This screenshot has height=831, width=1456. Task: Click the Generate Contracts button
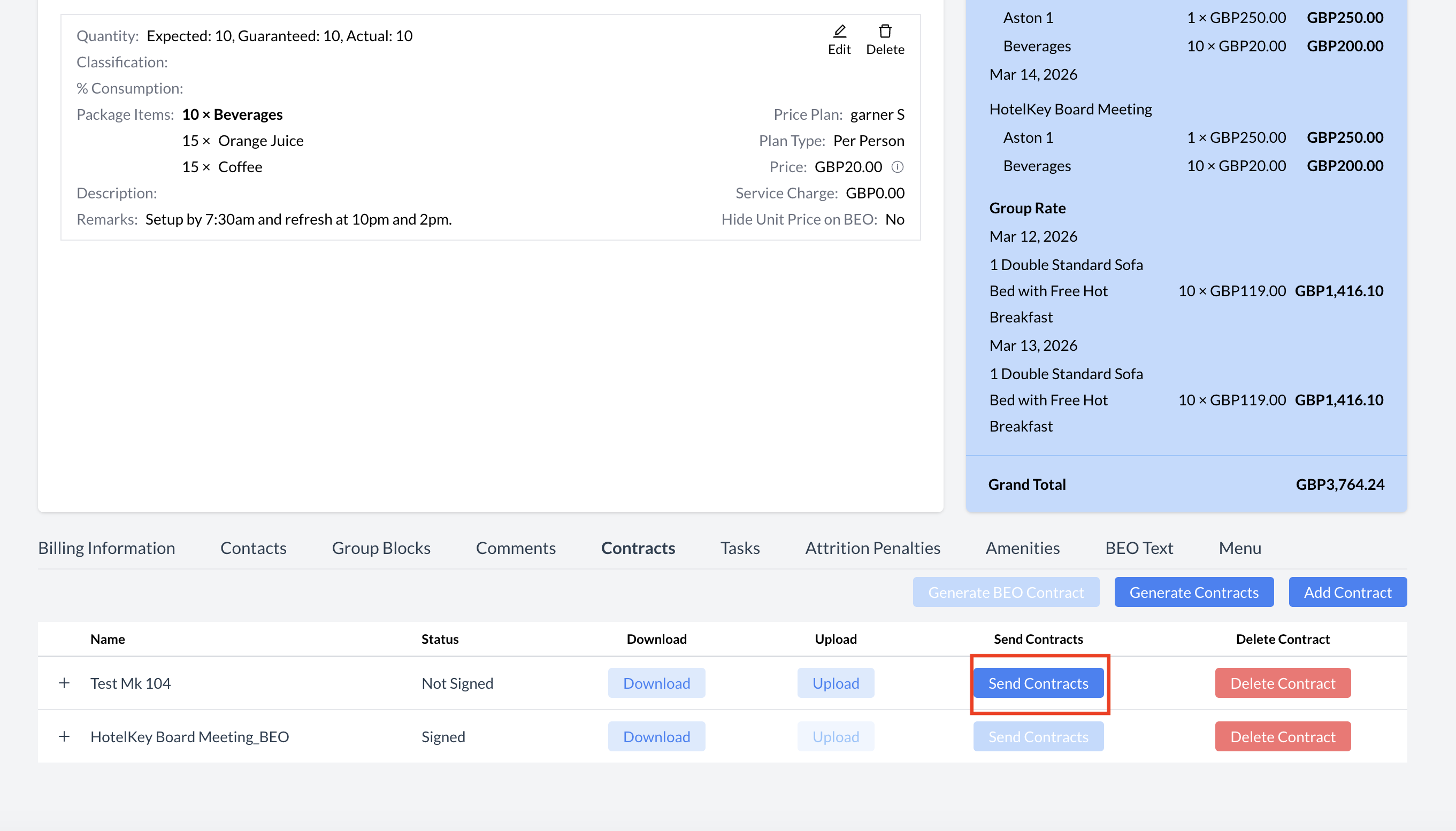1193,593
